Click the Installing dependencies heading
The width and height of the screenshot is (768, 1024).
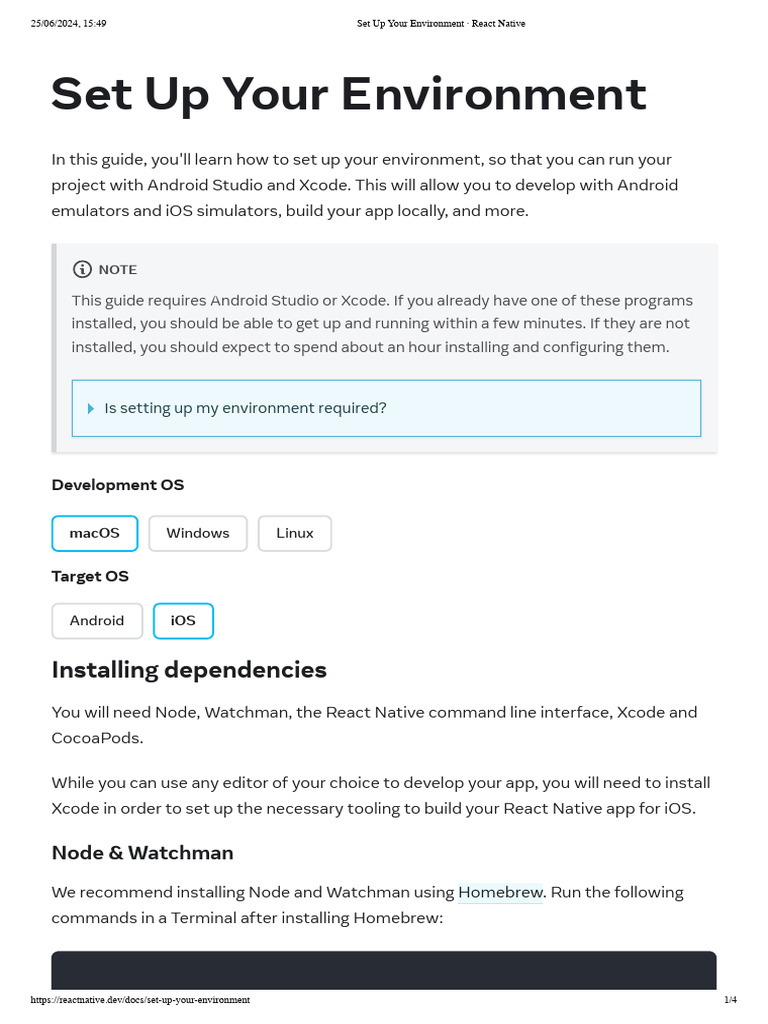point(189,669)
